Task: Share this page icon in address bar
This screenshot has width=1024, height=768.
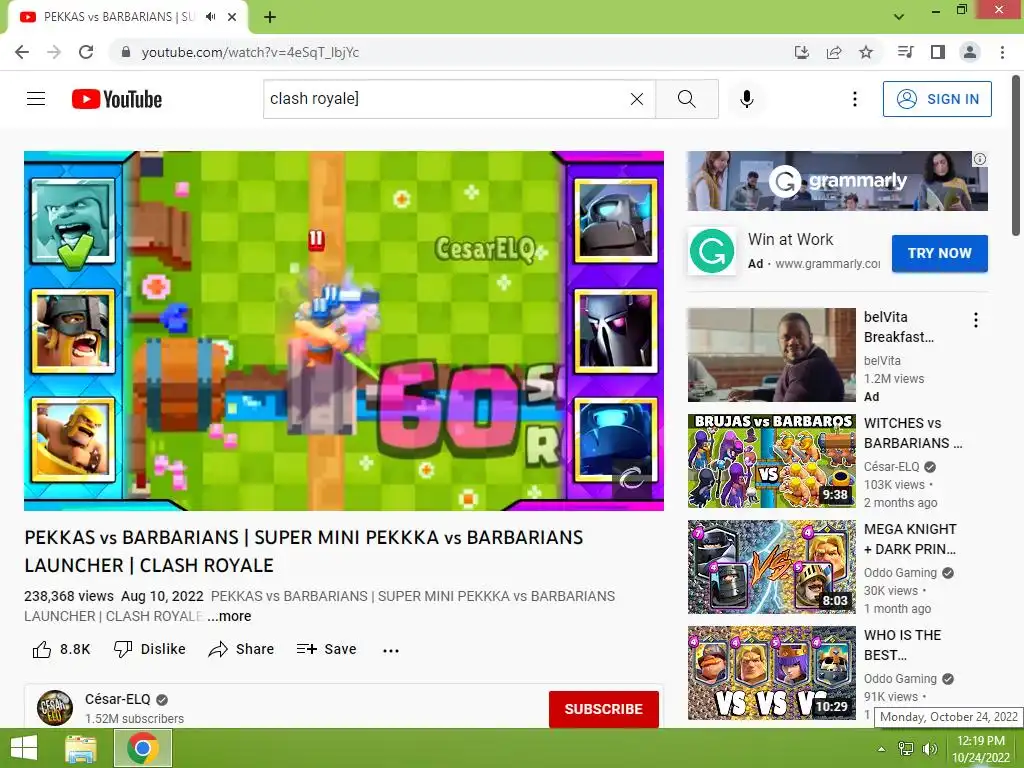Action: pos(834,52)
